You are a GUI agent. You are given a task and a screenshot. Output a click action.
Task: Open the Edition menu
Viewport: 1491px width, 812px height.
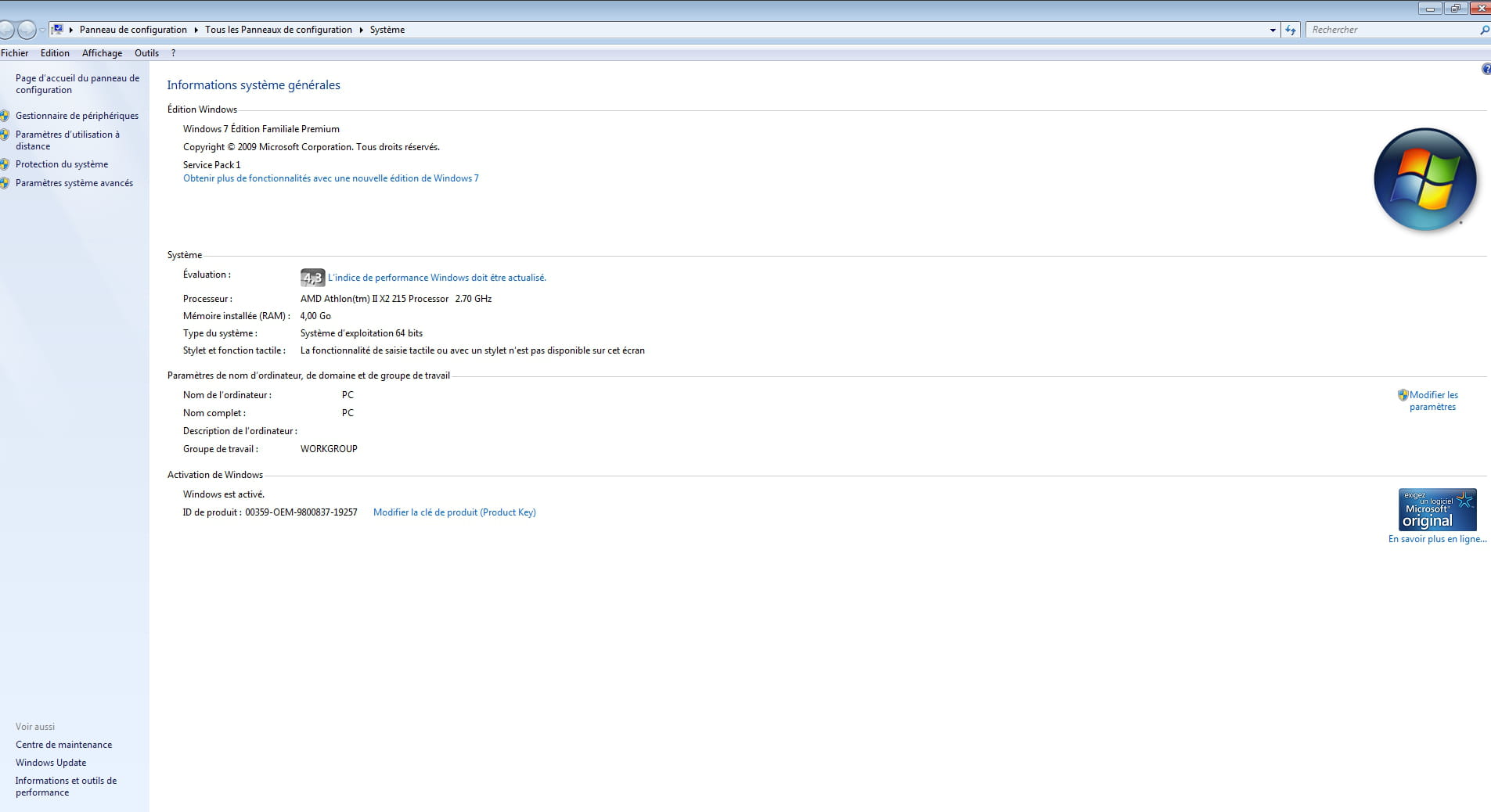[55, 53]
